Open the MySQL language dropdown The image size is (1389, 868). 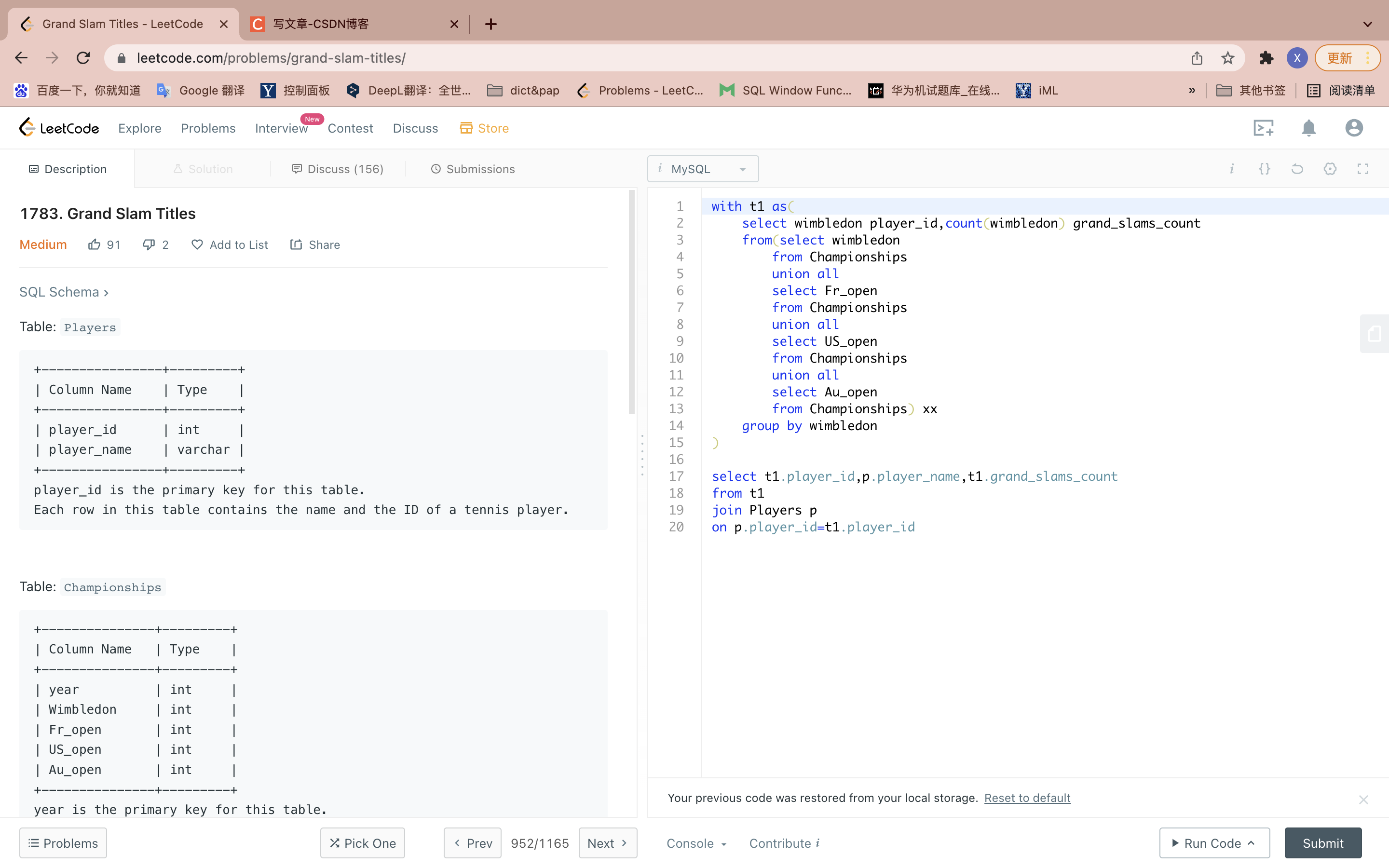coord(703,169)
